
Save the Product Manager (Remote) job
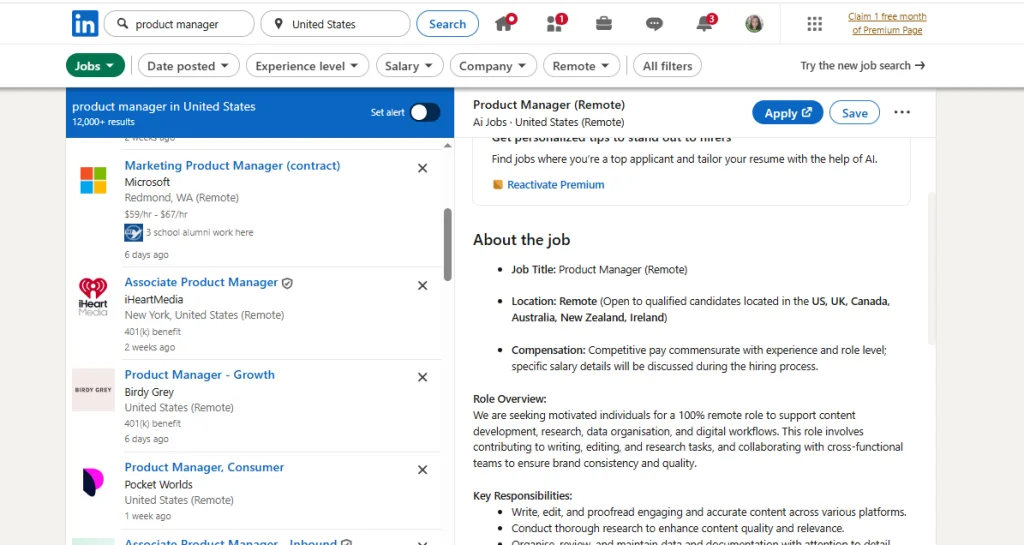[x=854, y=112]
